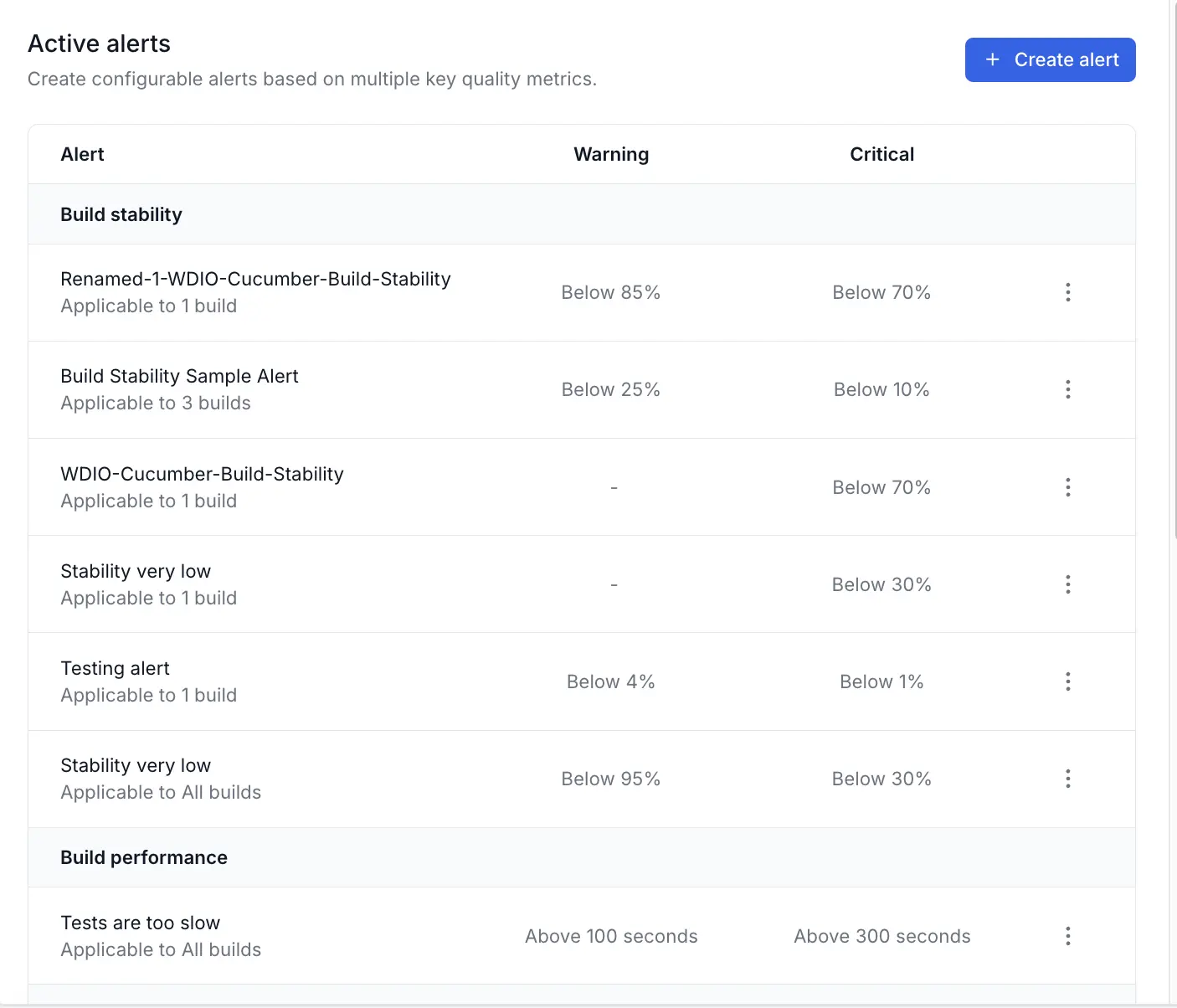The width and height of the screenshot is (1177, 1008).
Task: Select the Build Stability Sample Alert name
Action: click(179, 376)
